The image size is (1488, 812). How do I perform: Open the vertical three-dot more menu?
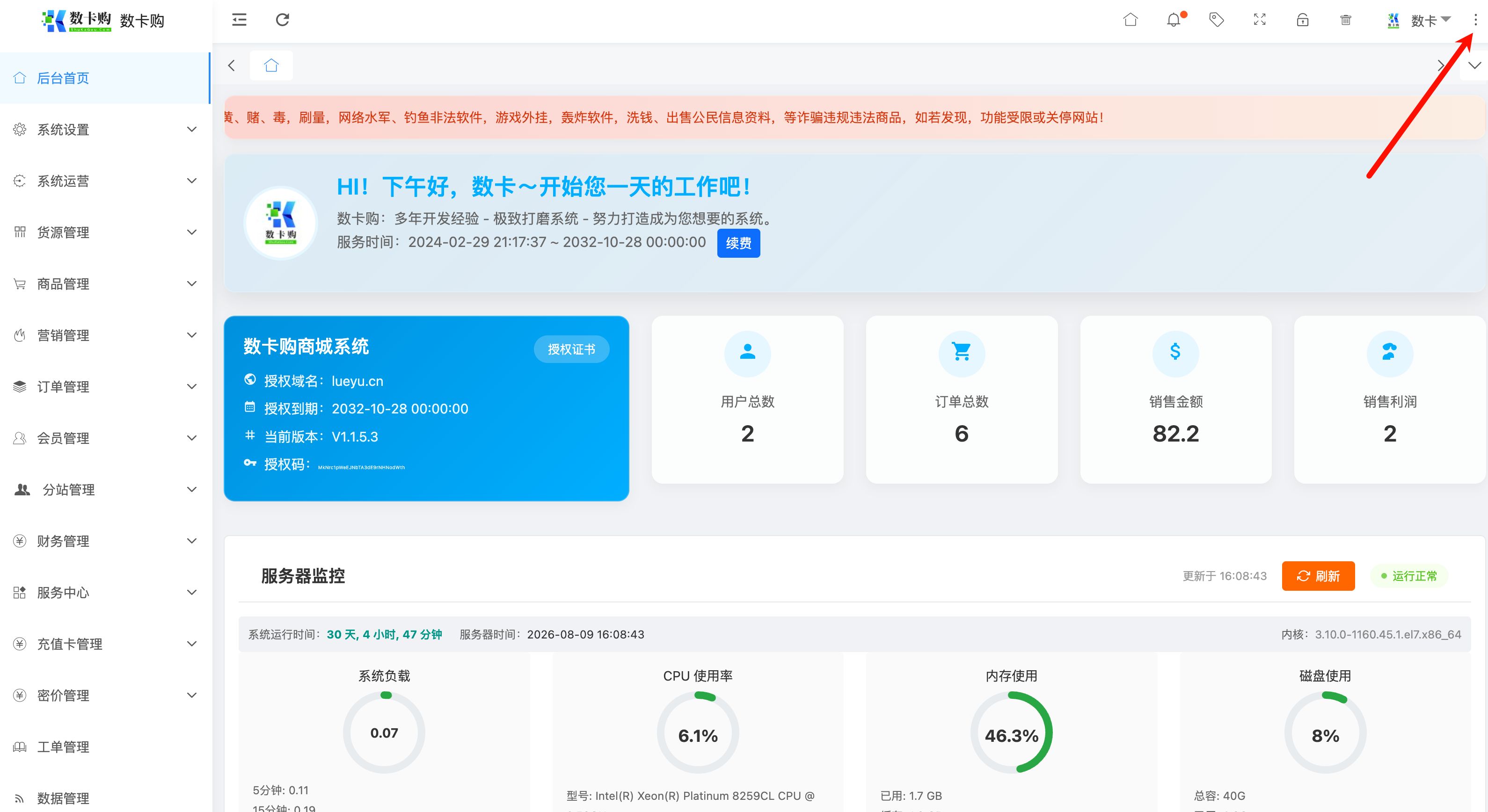coord(1475,20)
